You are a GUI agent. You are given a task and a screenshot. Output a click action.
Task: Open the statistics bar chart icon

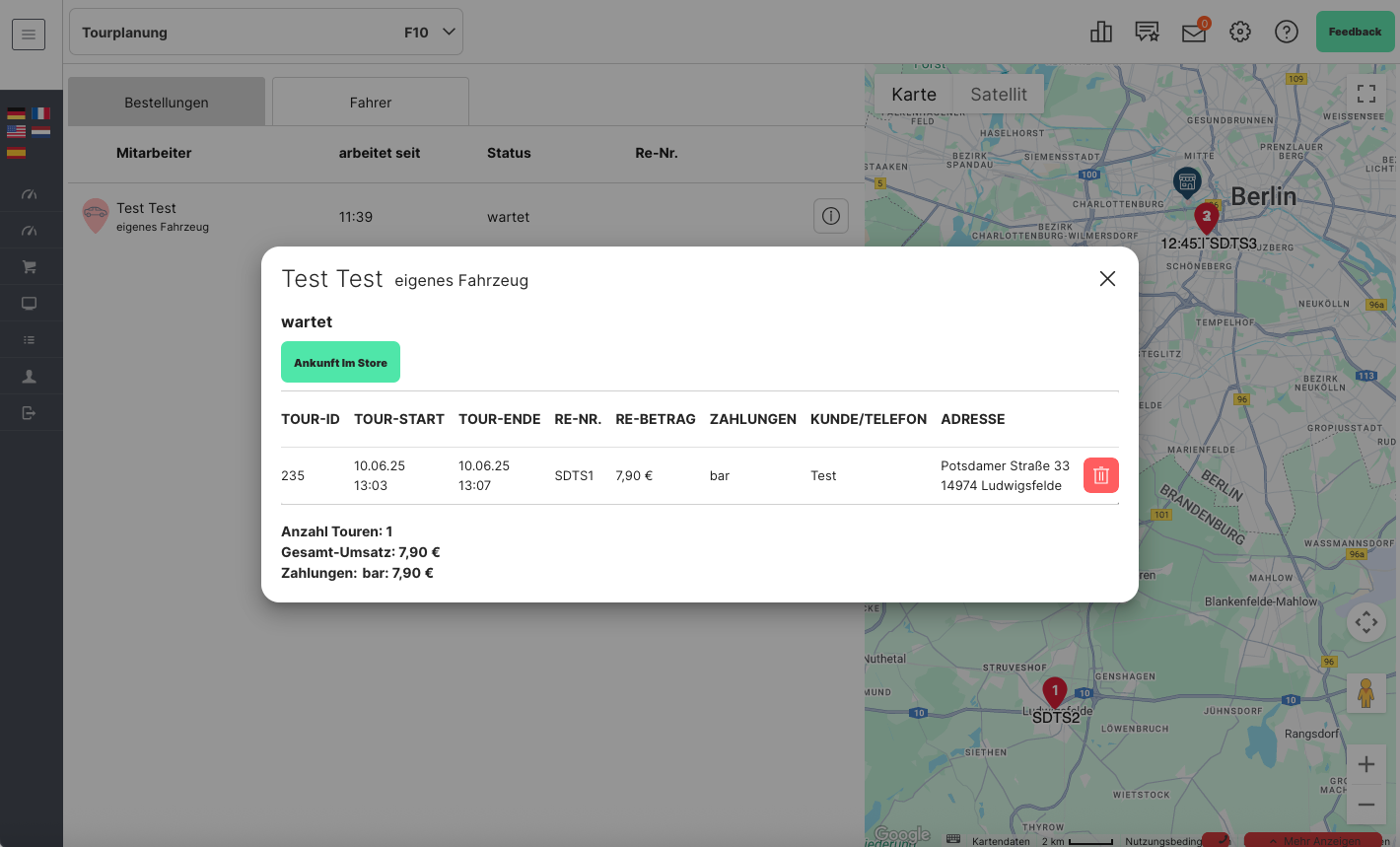click(1101, 33)
